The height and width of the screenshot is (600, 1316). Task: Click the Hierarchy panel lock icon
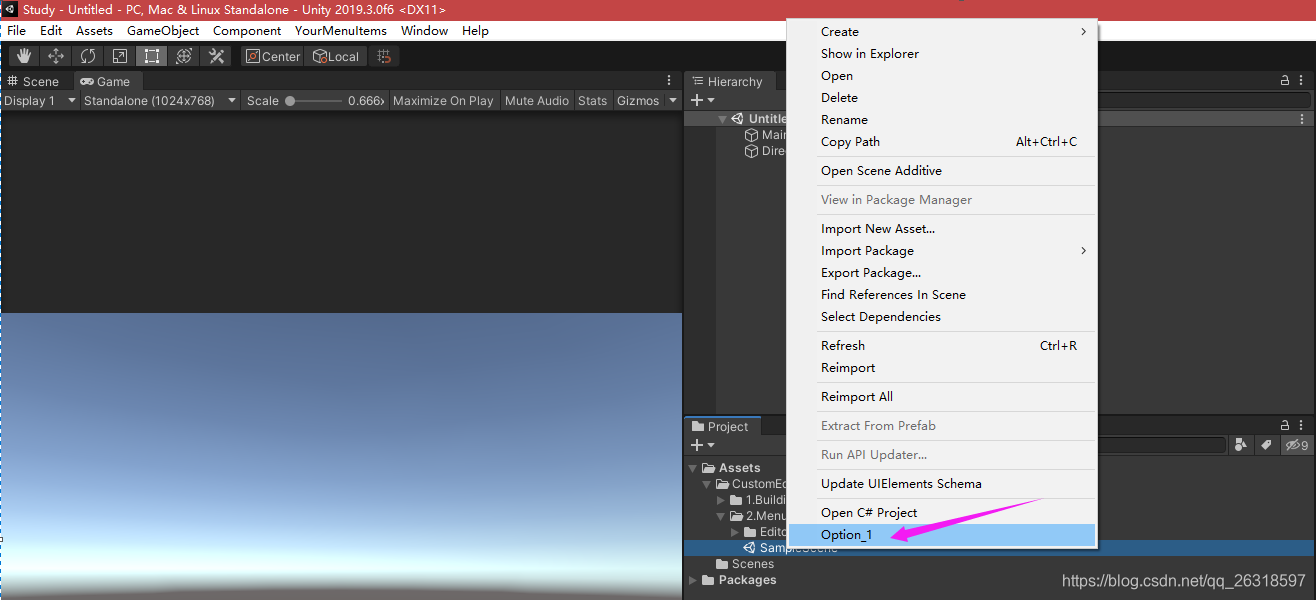click(1285, 81)
